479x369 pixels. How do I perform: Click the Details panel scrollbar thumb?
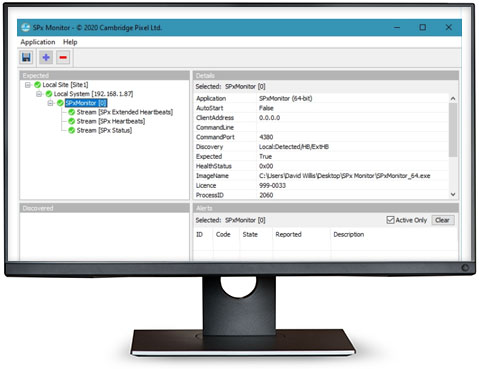(x=453, y=130)
